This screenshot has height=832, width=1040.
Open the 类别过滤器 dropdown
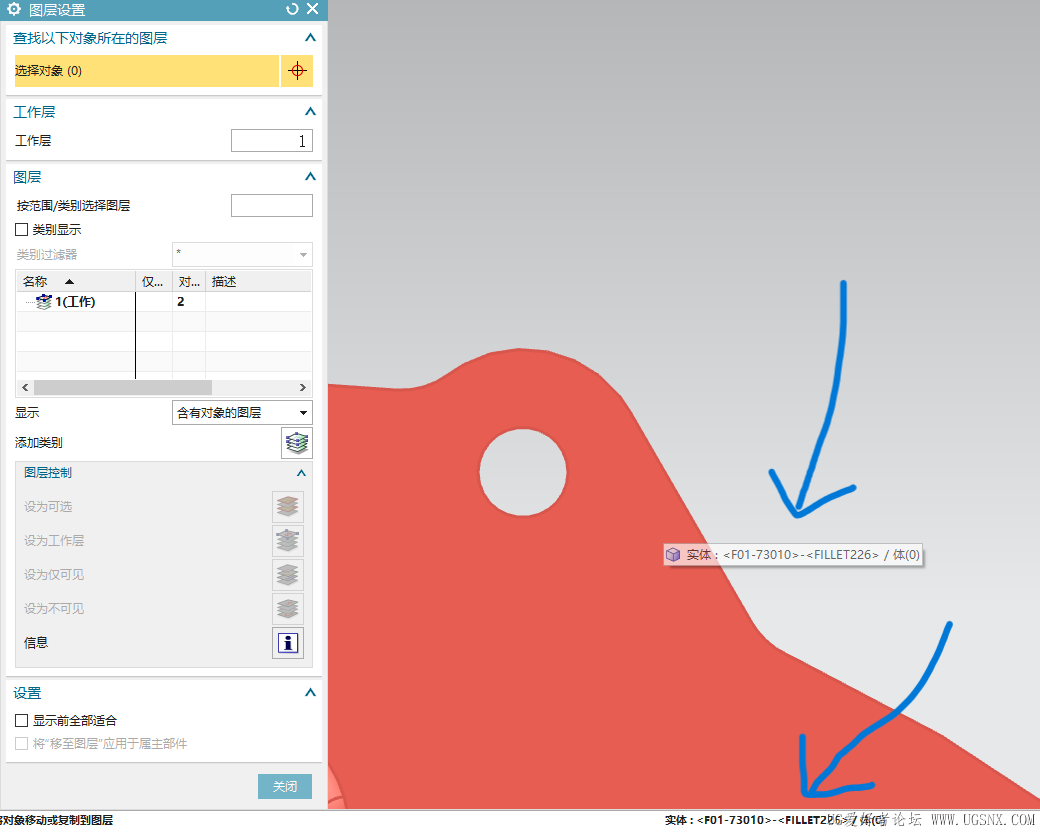pyautogui.click(x=242, y=254)
